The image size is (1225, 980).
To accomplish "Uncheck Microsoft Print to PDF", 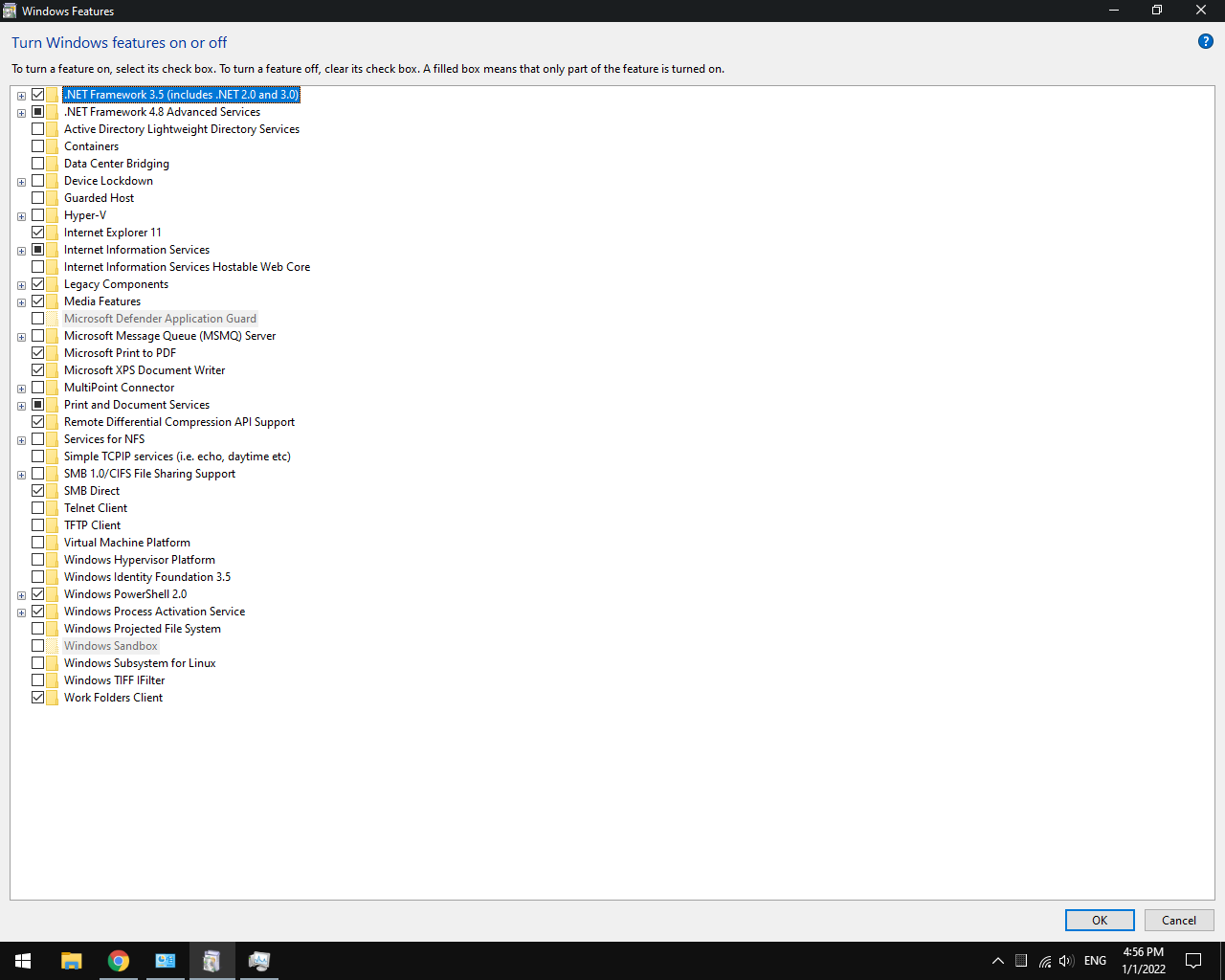I will point(38,353).
